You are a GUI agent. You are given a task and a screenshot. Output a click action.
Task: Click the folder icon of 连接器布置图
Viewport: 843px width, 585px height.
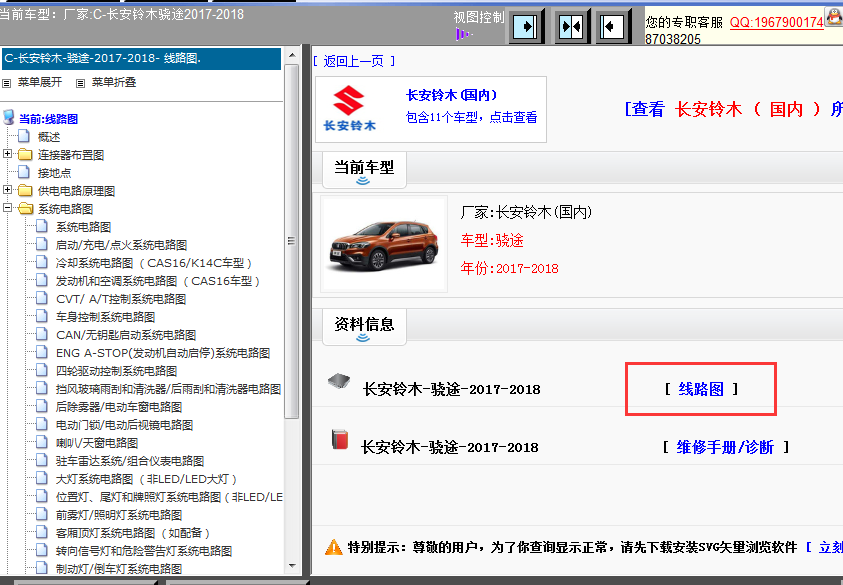pos(25,155)
